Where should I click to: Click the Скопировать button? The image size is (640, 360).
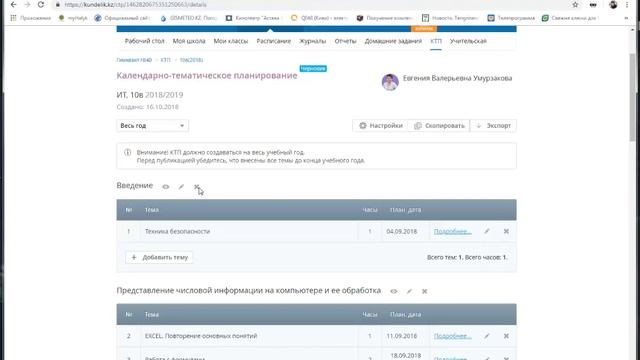tap(439, 126)
